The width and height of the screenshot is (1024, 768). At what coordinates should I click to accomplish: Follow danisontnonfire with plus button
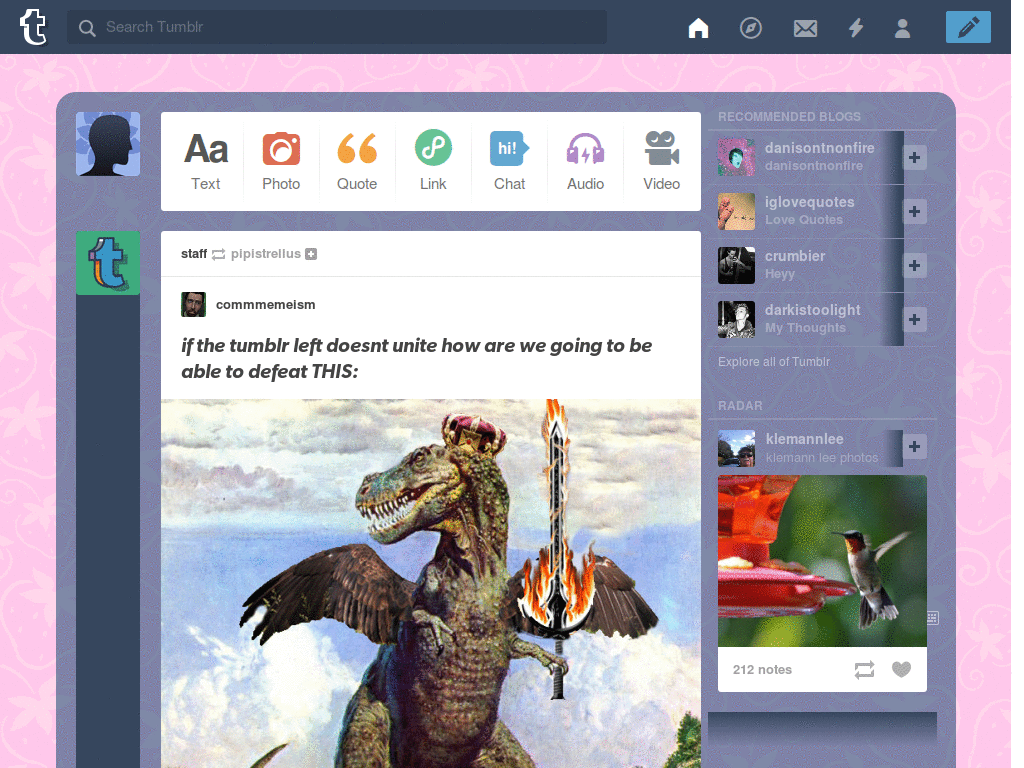[x=914, y=157]
